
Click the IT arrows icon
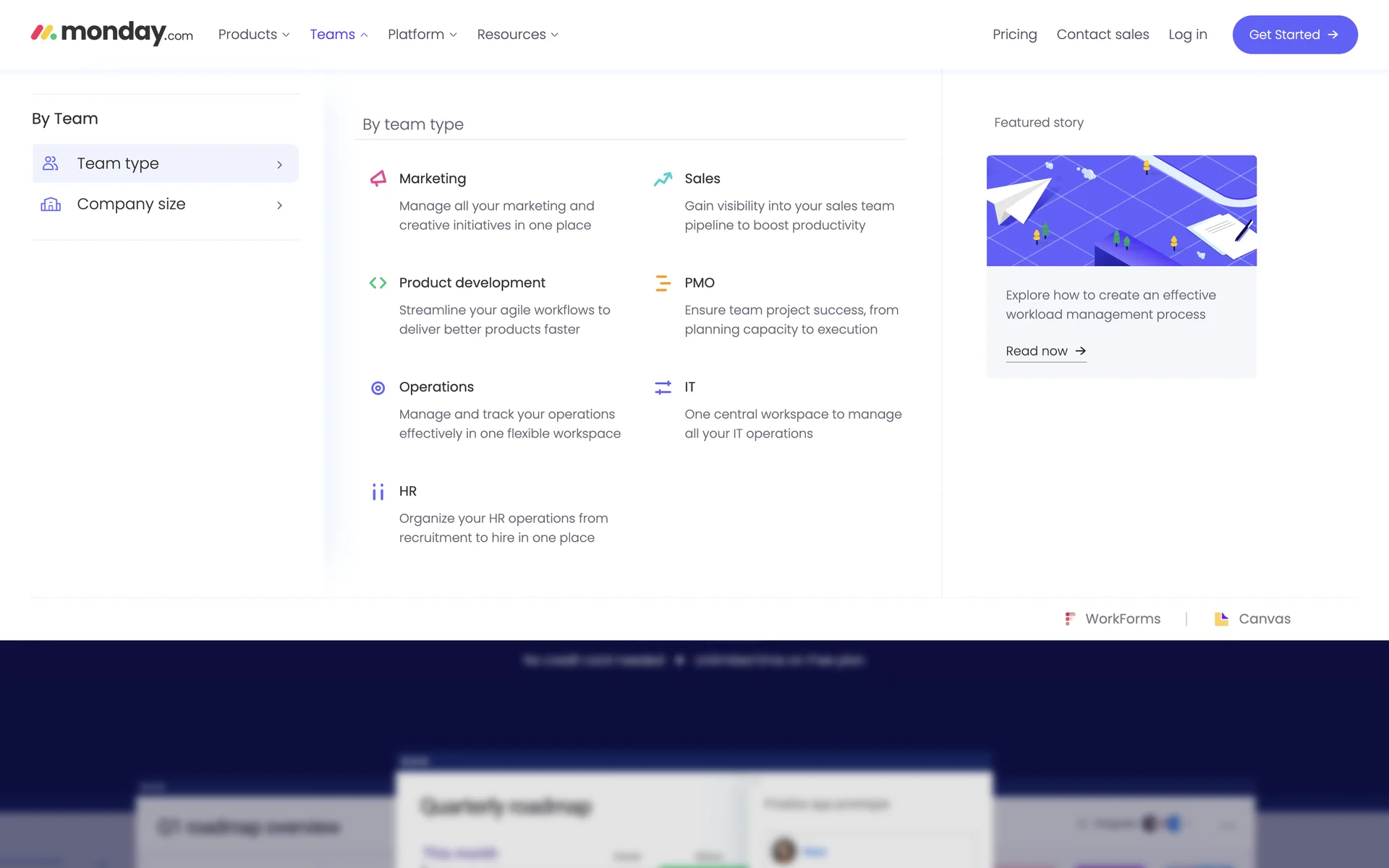(x=663, y=388)
